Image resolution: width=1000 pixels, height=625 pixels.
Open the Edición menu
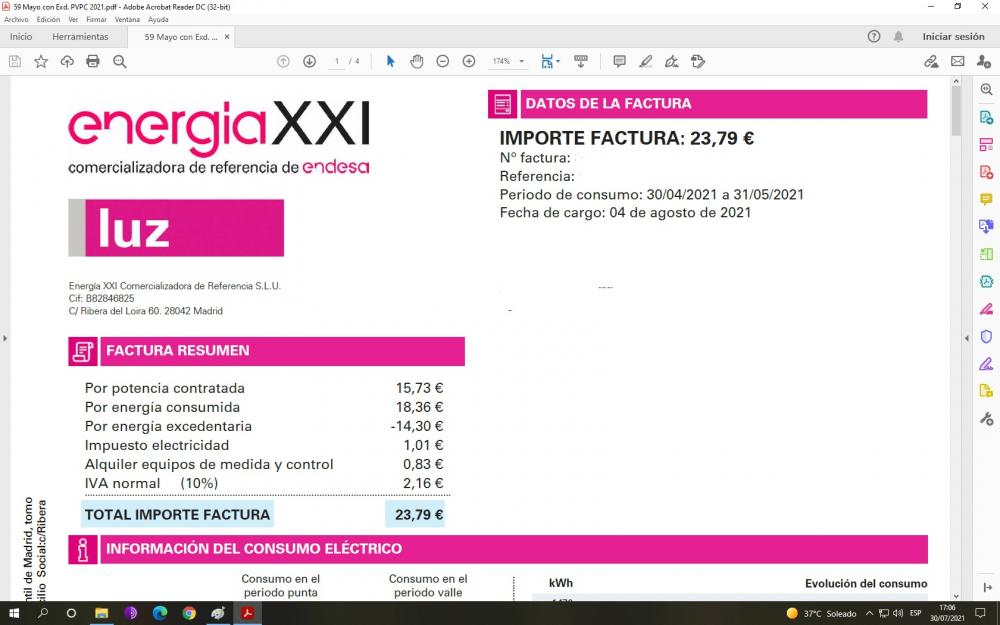click(48, 19)
